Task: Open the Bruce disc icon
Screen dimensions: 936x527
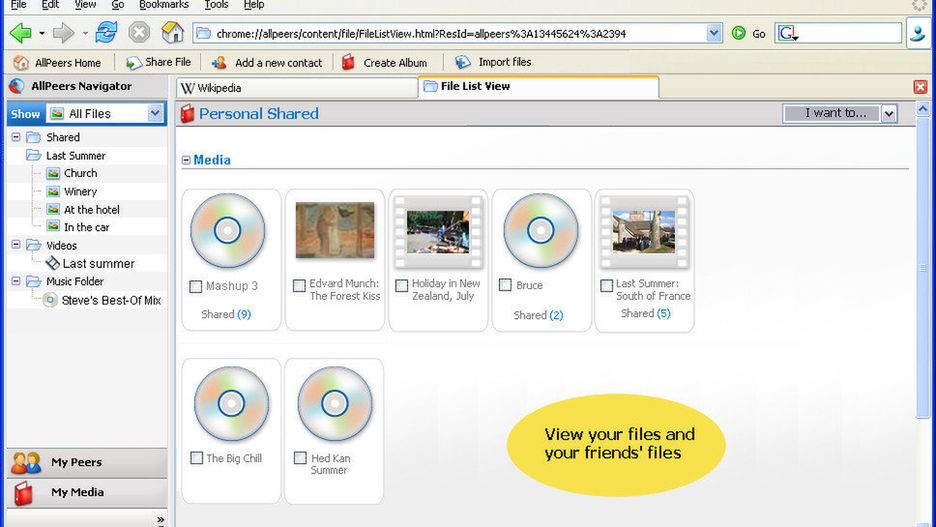Action: coord(541,230)
